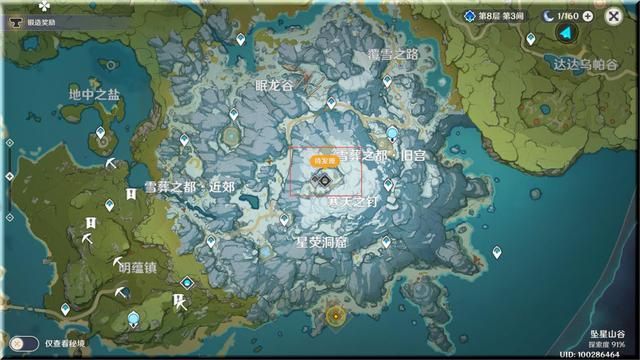The image size is (640, 360).
Task: Select the diamond domain icon east of 明蕴镇
Action: tap(187, 283)
